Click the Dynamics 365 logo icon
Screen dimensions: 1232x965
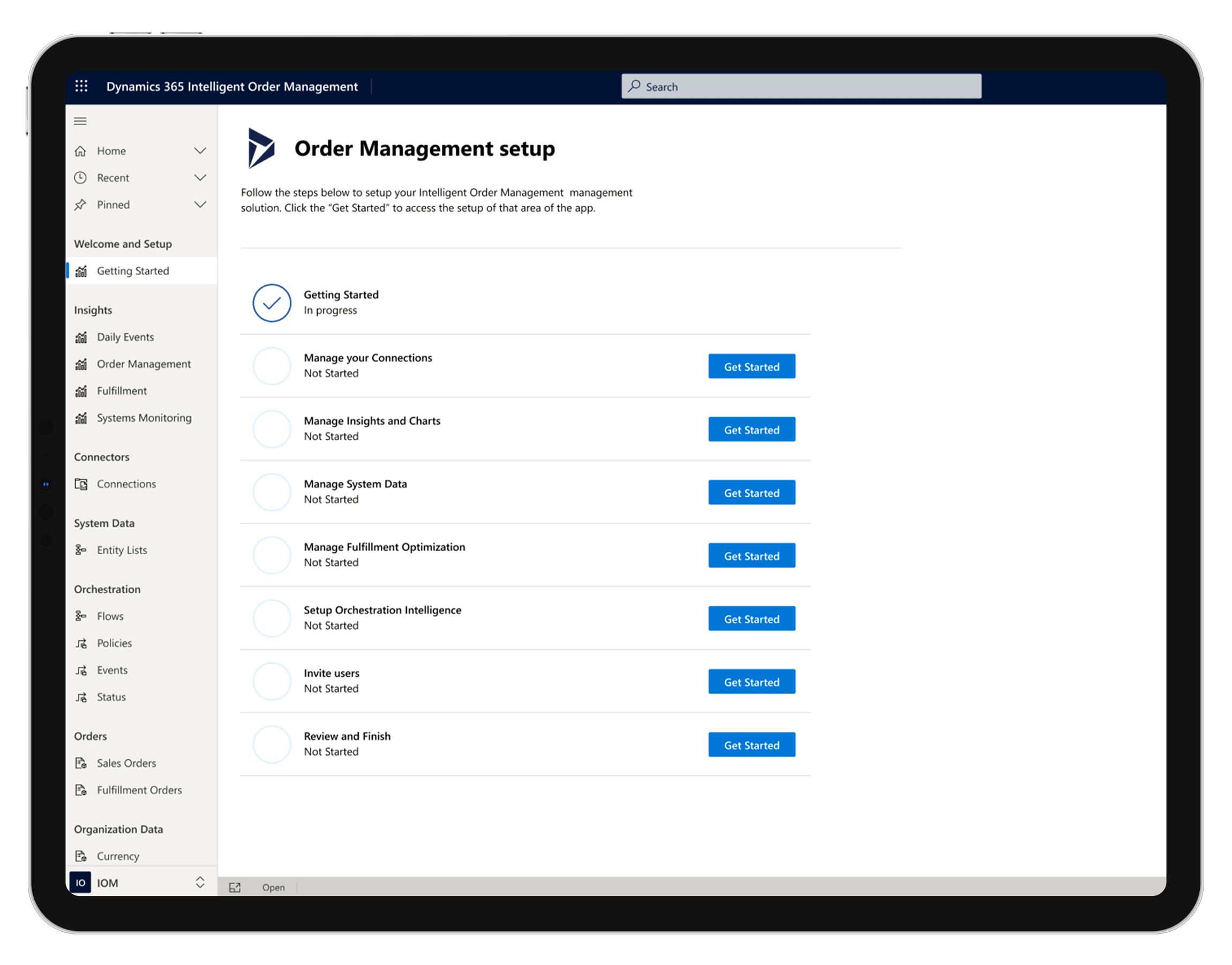(261, 148)
